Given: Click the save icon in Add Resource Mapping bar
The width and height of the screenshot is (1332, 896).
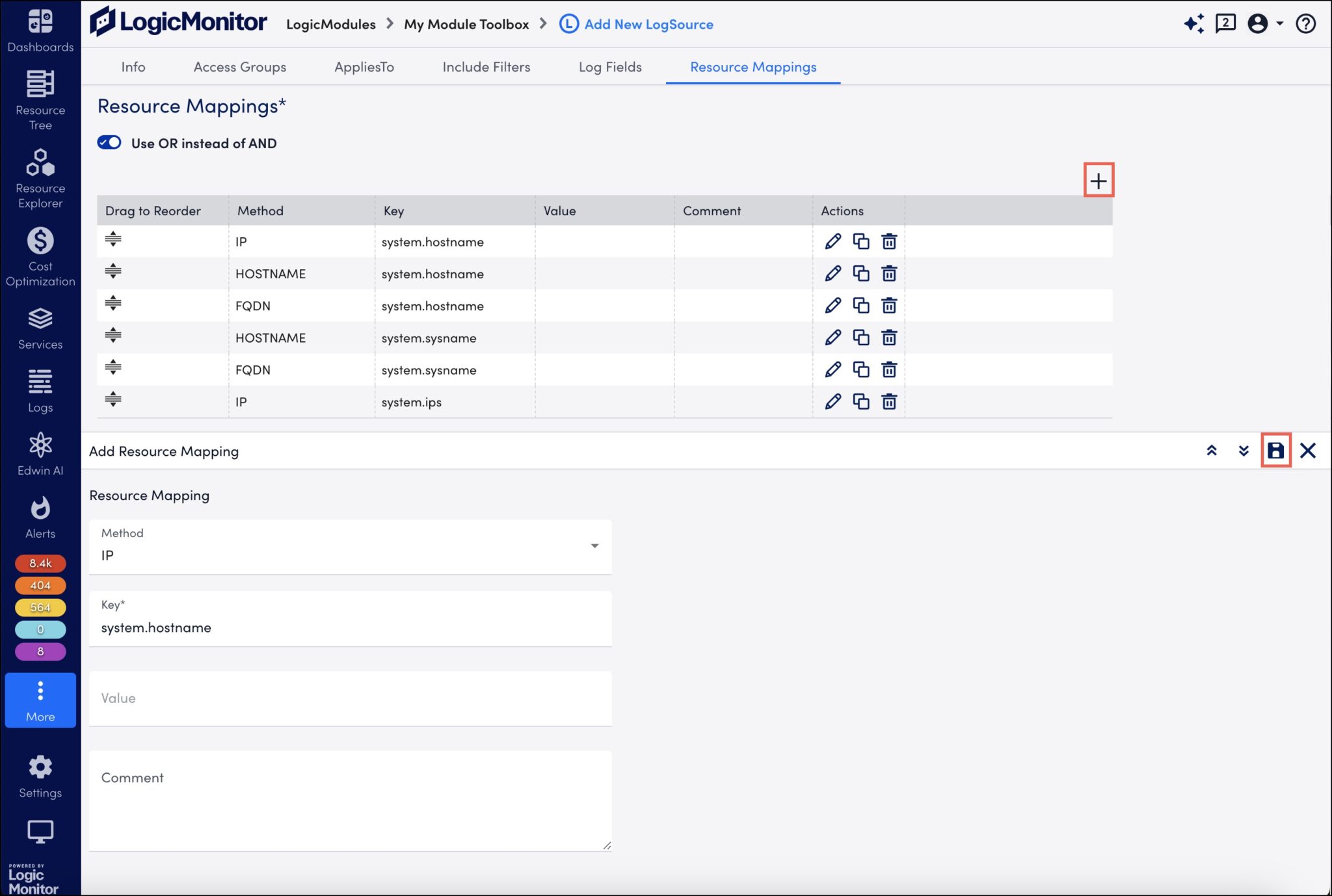Looking at the screenshot, I should [1277, 450].
